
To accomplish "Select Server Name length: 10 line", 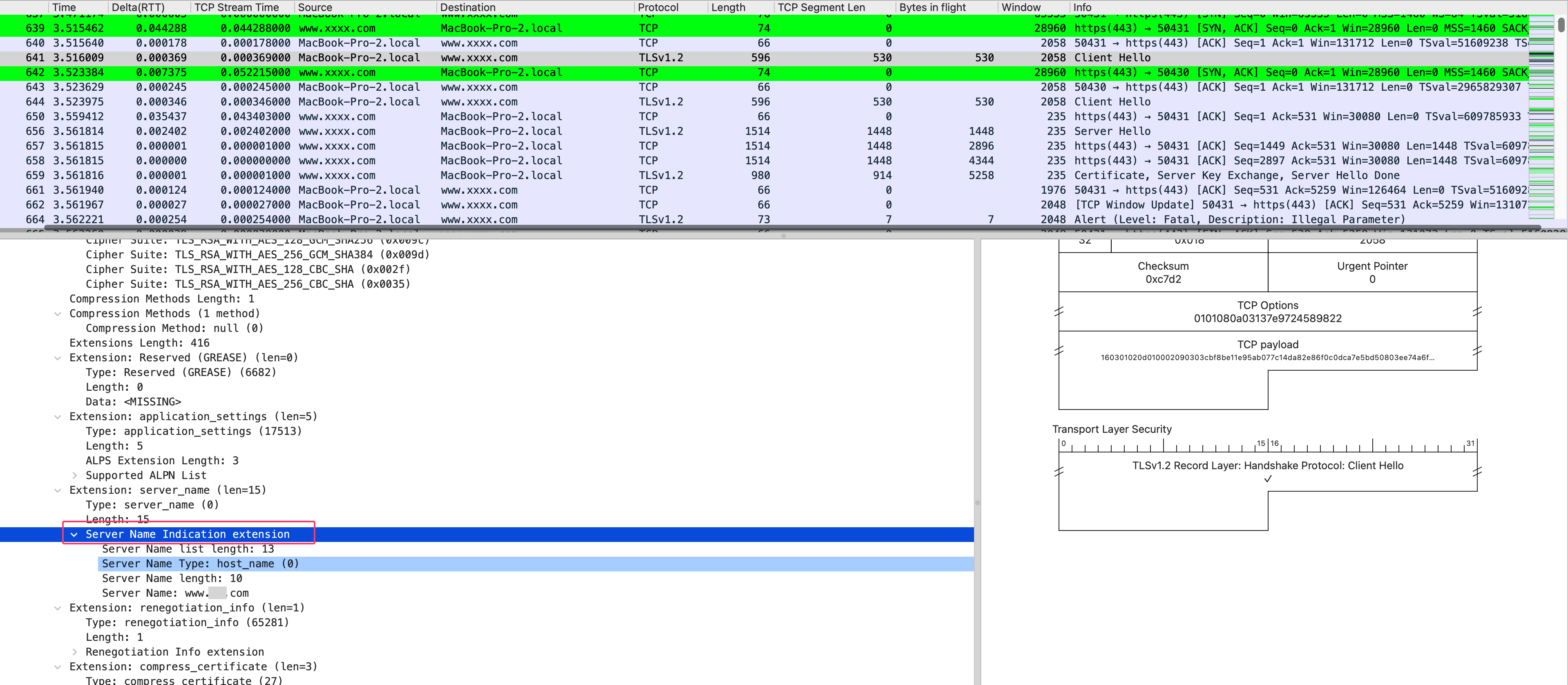I will (172, 578).
